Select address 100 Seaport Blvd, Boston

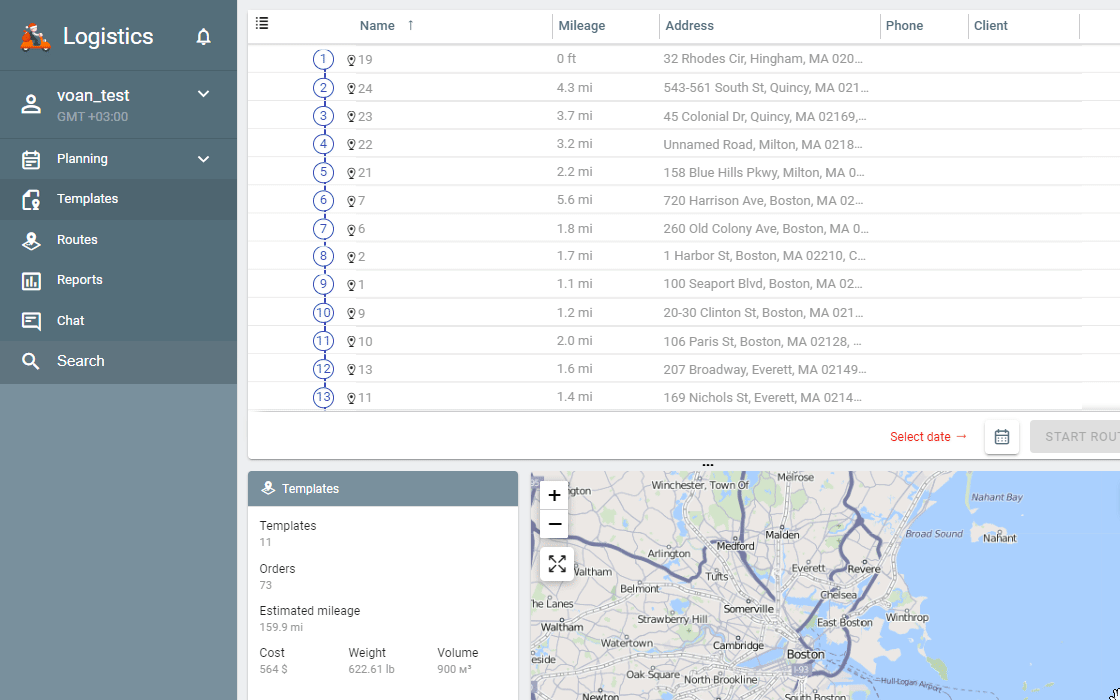763,284
